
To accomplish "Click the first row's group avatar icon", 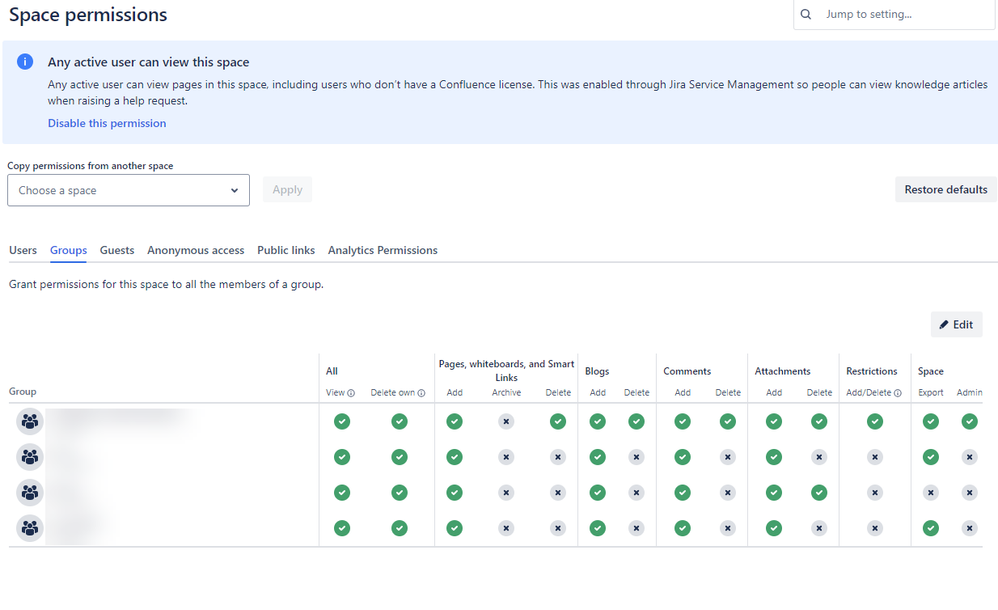I will [29, 422].
